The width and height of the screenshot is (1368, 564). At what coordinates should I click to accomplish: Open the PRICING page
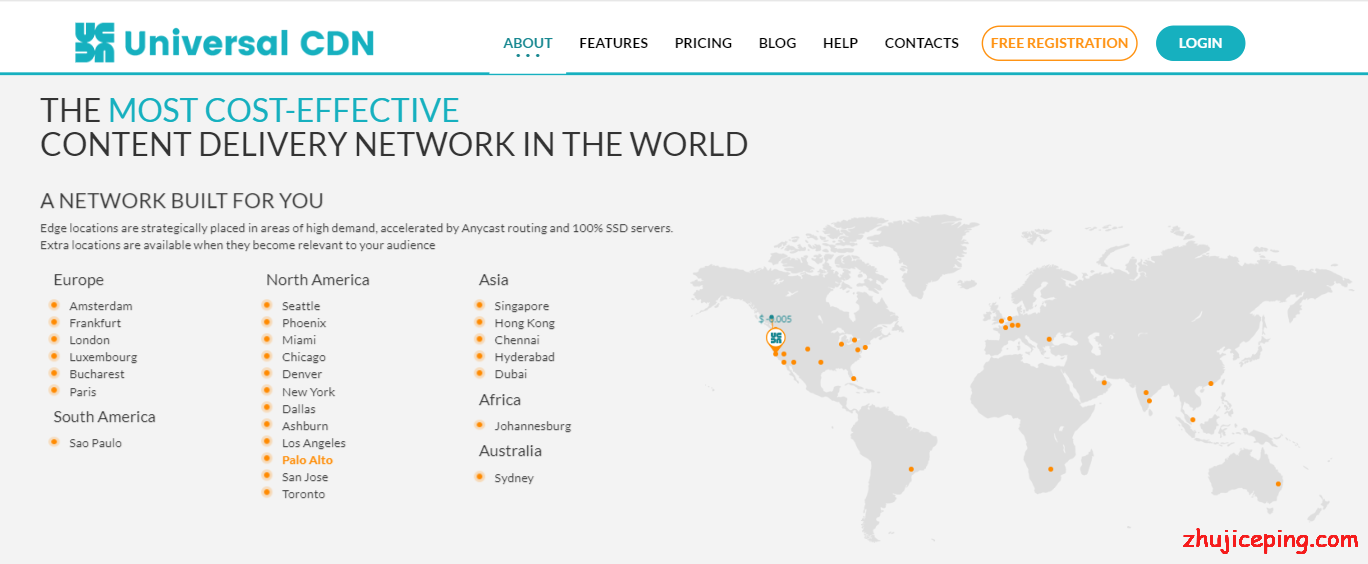tap(703, 43)
